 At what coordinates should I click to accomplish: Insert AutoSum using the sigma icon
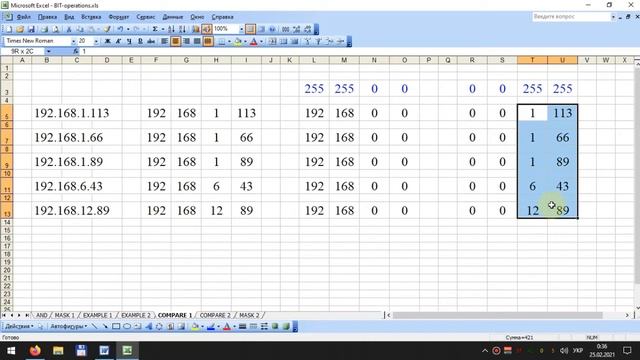(155, 29)
